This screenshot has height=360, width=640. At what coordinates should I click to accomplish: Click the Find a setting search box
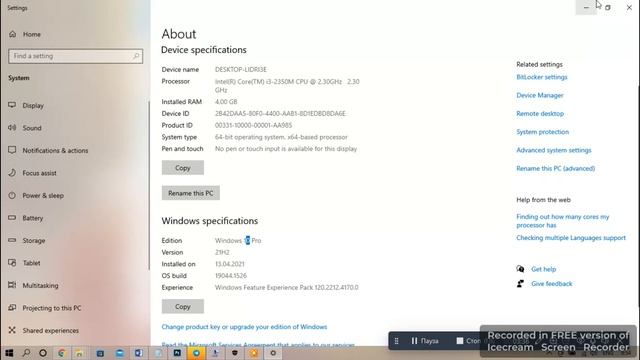(x=76, y=56)
